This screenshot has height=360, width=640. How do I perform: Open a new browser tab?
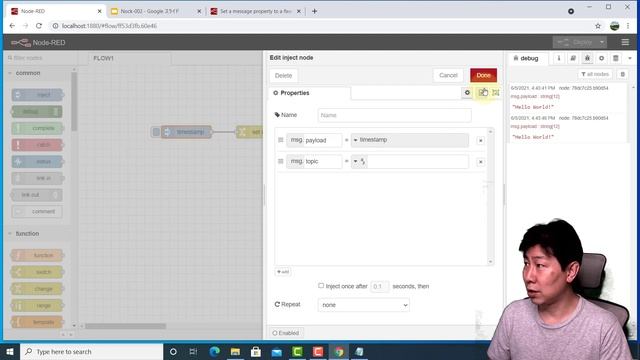(314, 11)
